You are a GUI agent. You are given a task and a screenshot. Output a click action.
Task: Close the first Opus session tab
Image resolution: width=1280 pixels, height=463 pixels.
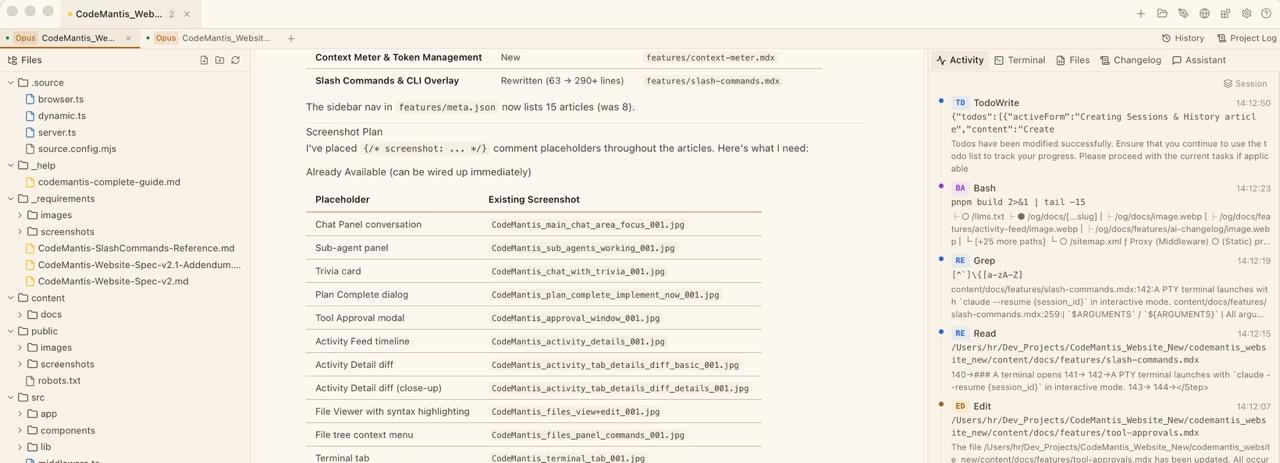coord(128,38)
